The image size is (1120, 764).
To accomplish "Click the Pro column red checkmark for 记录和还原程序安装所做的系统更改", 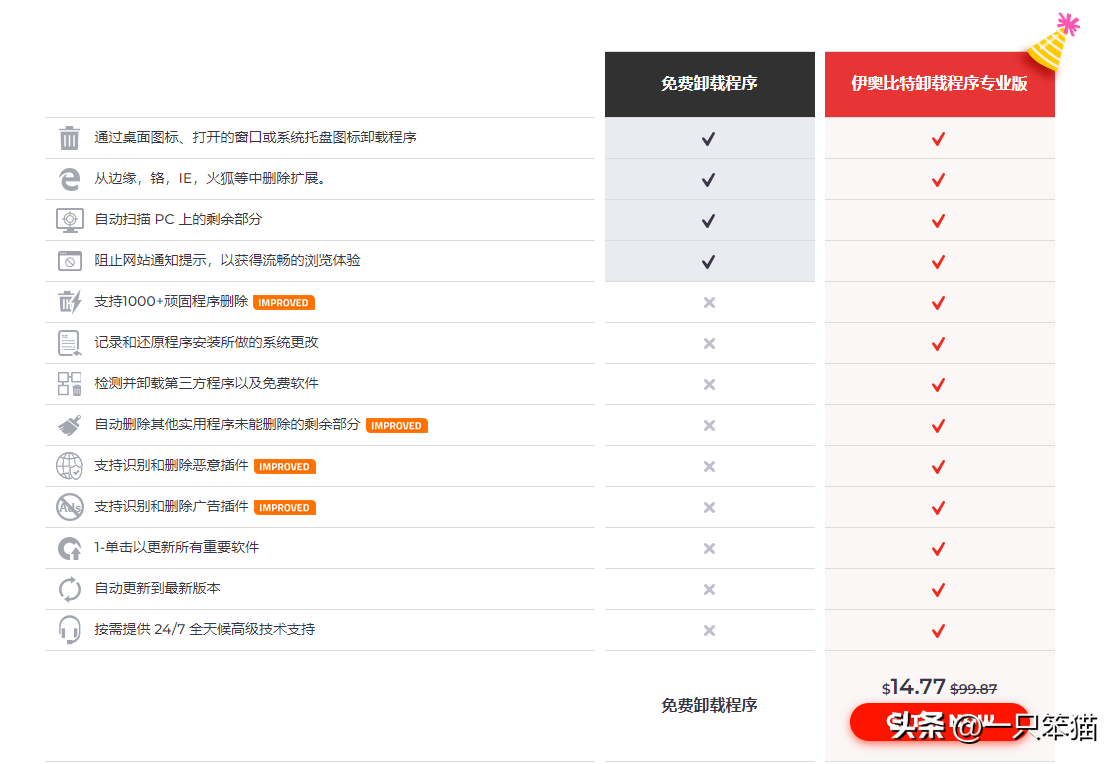I will [x=939, y=344].
